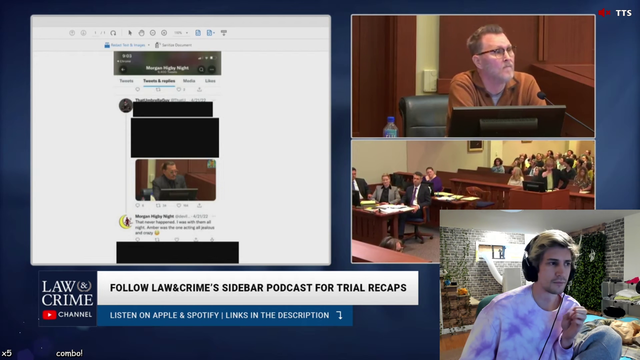Viewport: 640px width, 360px height.
Task: Click Sanitize Document button
Action: tap(173, 45)
